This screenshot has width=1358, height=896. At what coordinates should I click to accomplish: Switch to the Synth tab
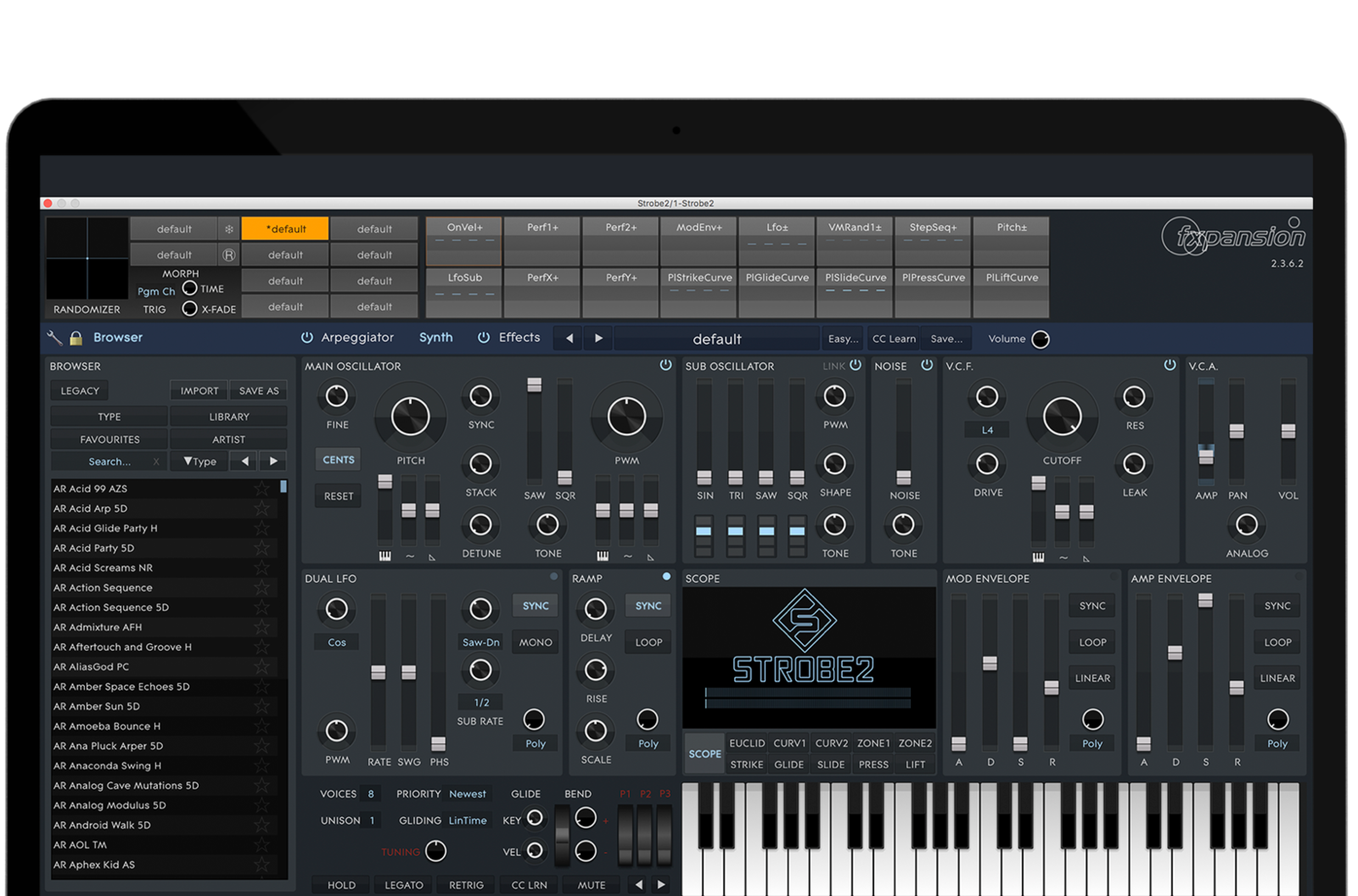click(435, 338)
